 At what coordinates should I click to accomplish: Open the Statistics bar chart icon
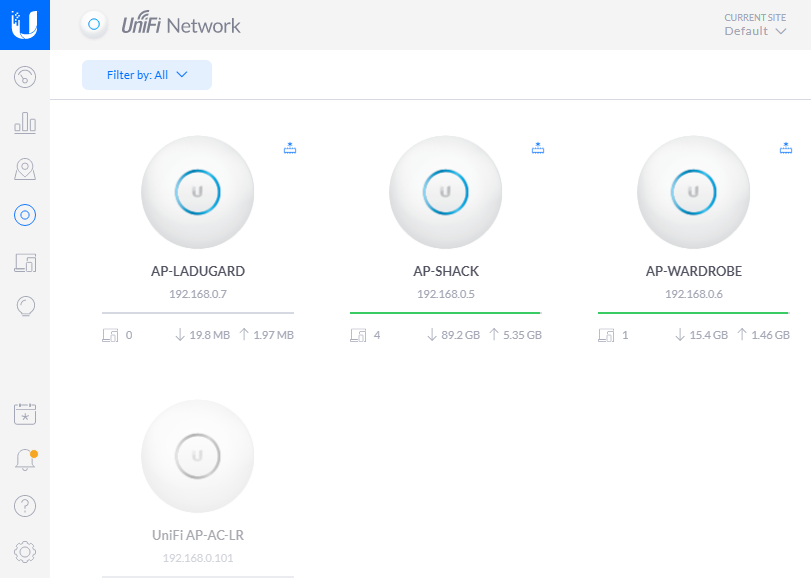pyautogui.click(x=25, y=123)
